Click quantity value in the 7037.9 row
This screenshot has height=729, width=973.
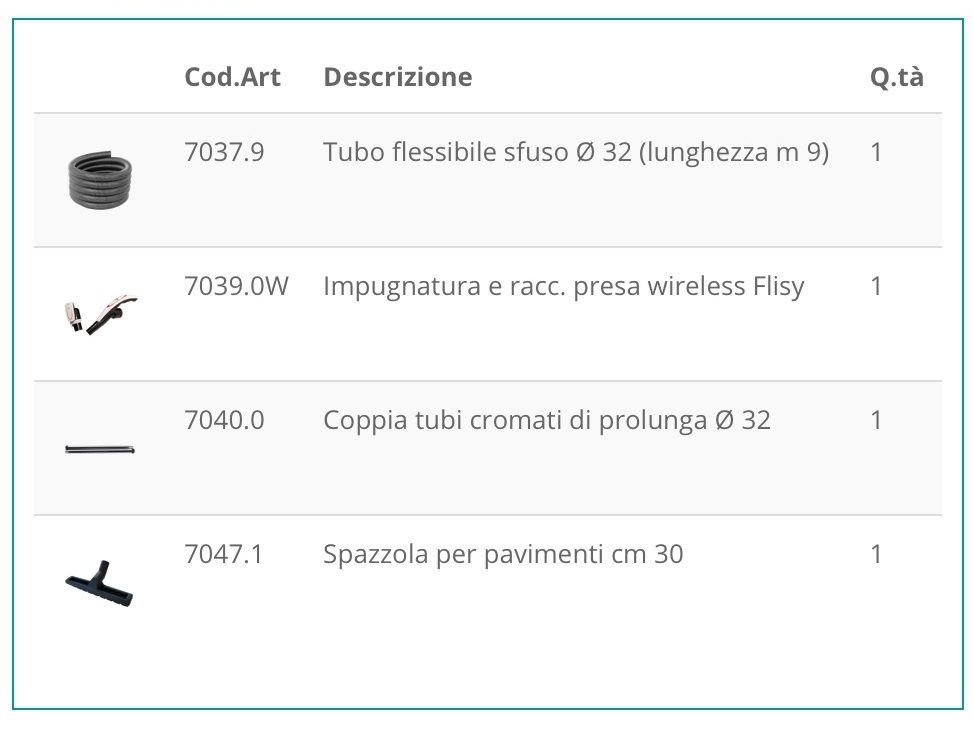pos(876,152)
